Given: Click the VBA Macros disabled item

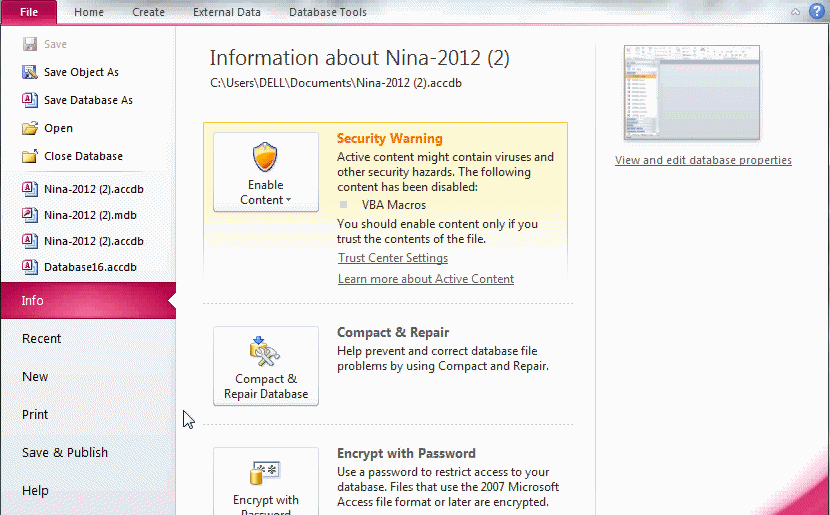Looking at the screenshot, I should pyautogui.click(x=394, y=205).
